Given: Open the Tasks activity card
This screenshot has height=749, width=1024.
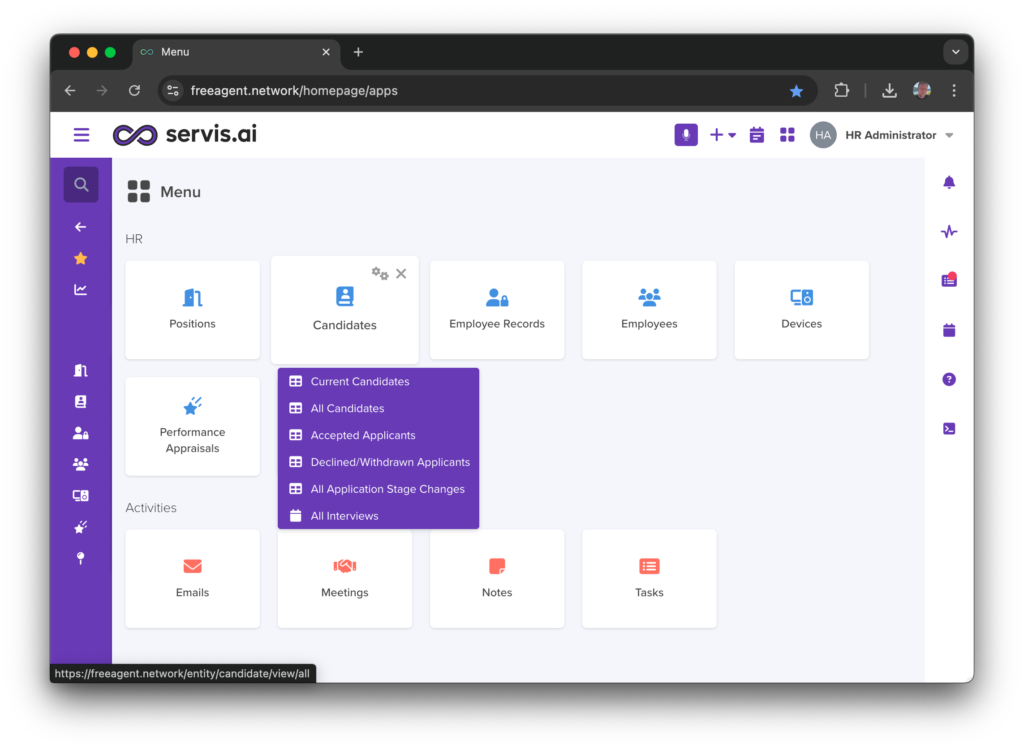Looking at the screenshot, I should [649, 579].
